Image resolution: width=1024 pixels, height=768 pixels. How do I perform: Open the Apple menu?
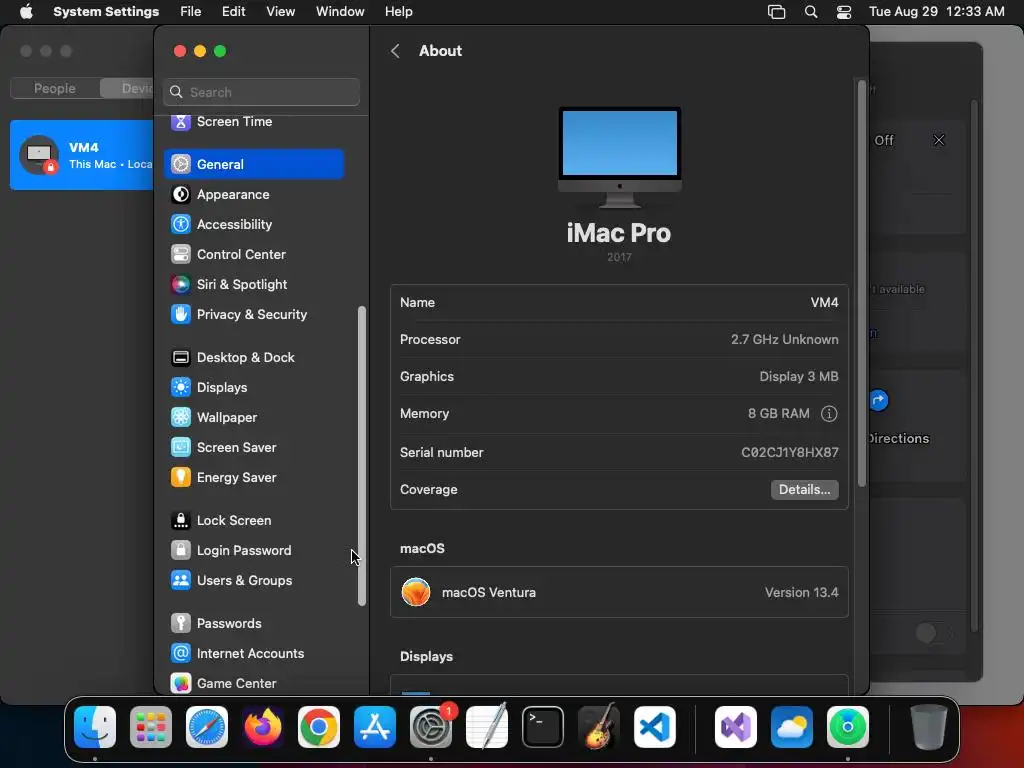pos(26,12)
